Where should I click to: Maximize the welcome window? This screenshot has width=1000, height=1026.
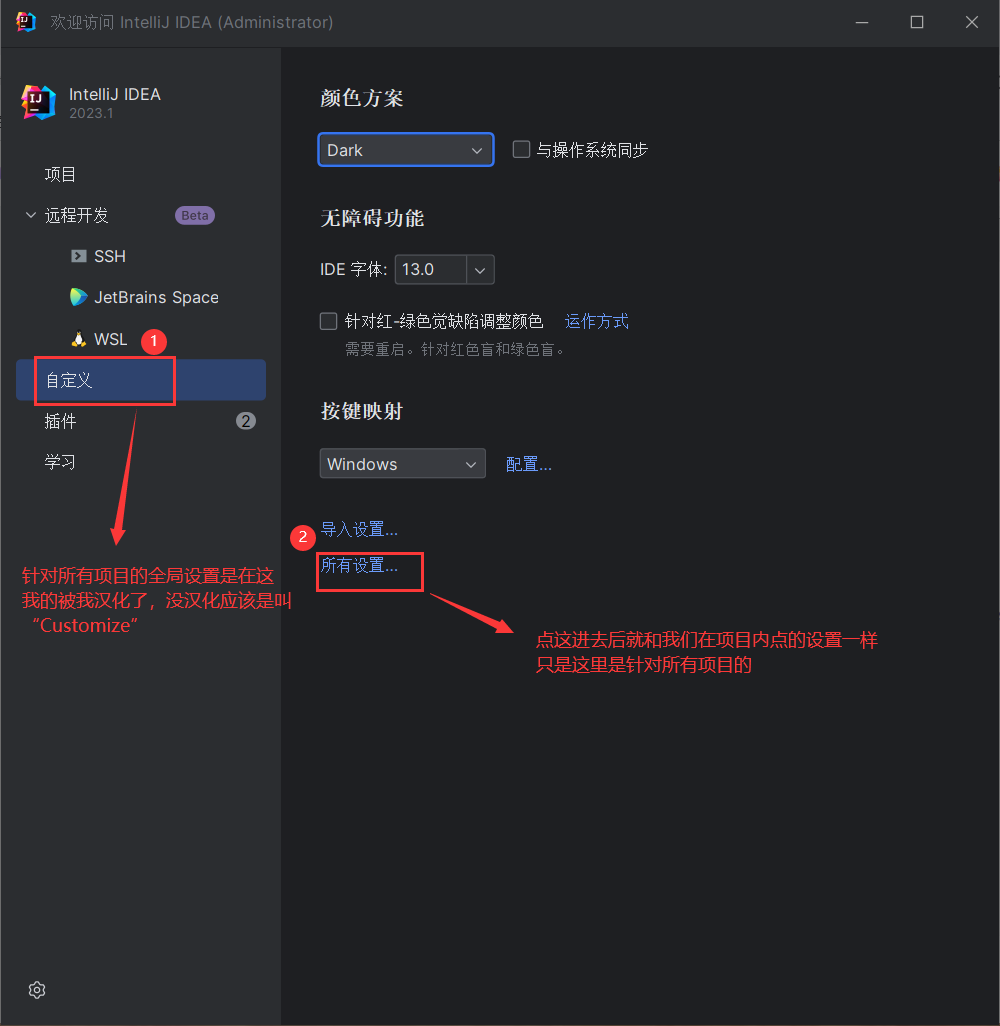(x=917, y=22)
